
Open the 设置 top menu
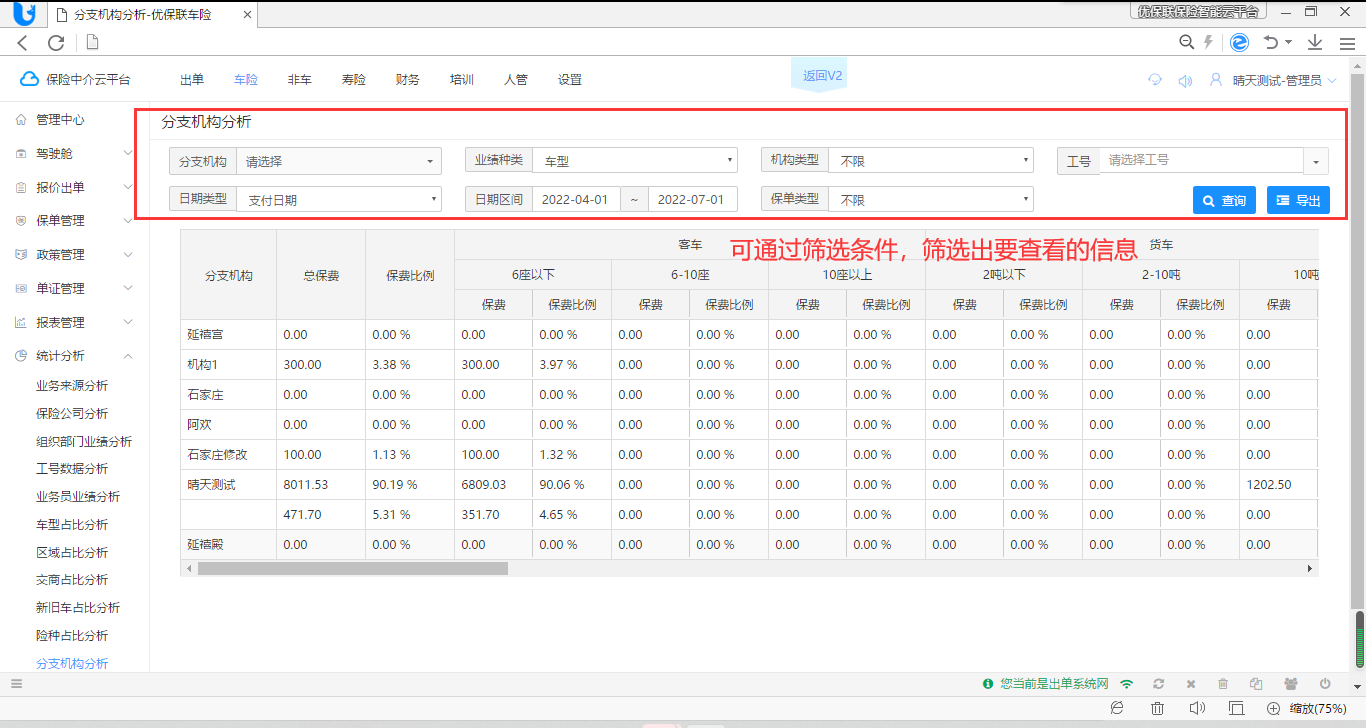pos(570,80)
